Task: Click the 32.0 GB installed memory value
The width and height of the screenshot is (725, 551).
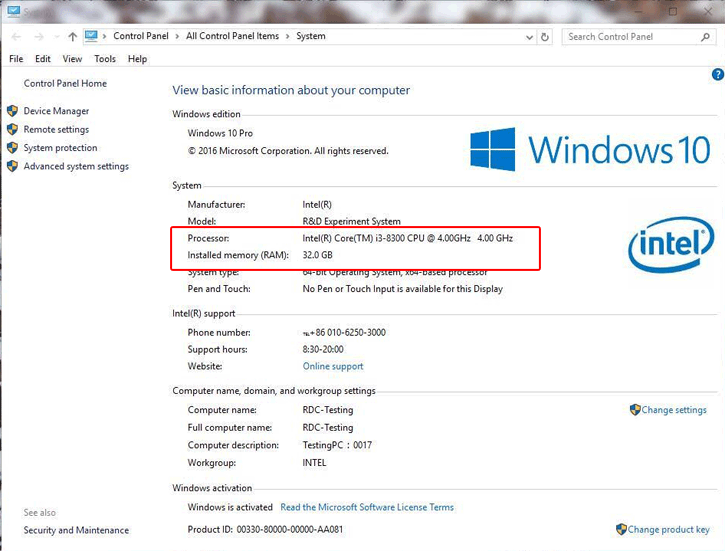Action: point(317,255)
